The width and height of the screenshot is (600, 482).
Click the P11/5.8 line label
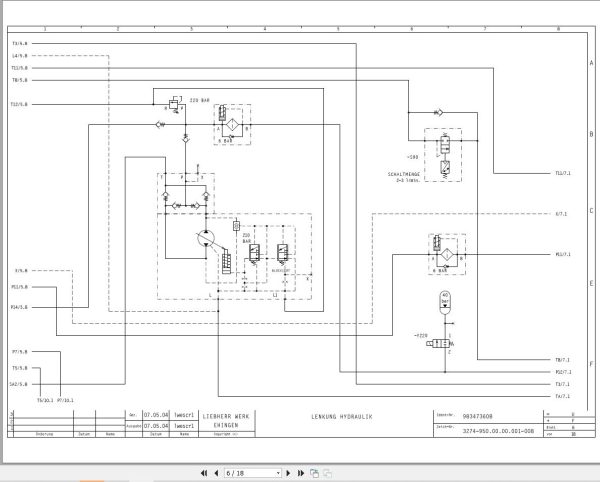pyautogui.click(x=20, y=287)
